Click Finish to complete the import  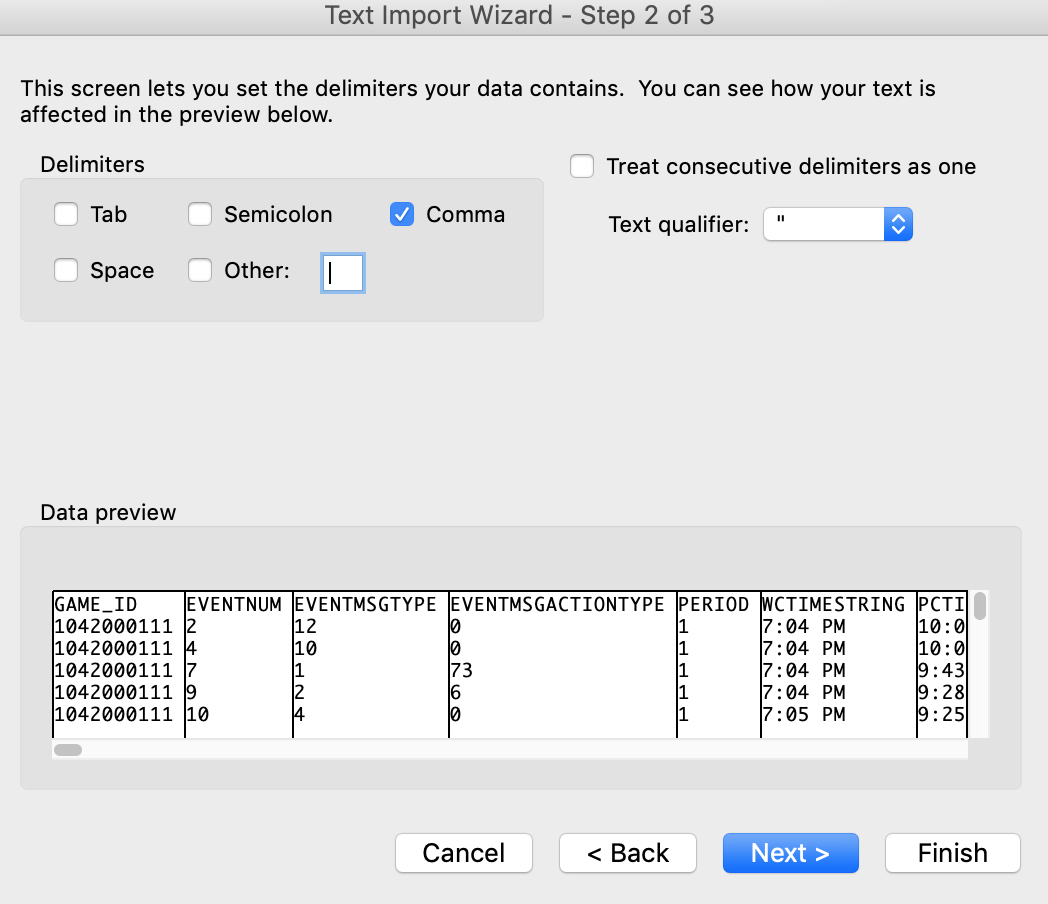coord(952,853)
